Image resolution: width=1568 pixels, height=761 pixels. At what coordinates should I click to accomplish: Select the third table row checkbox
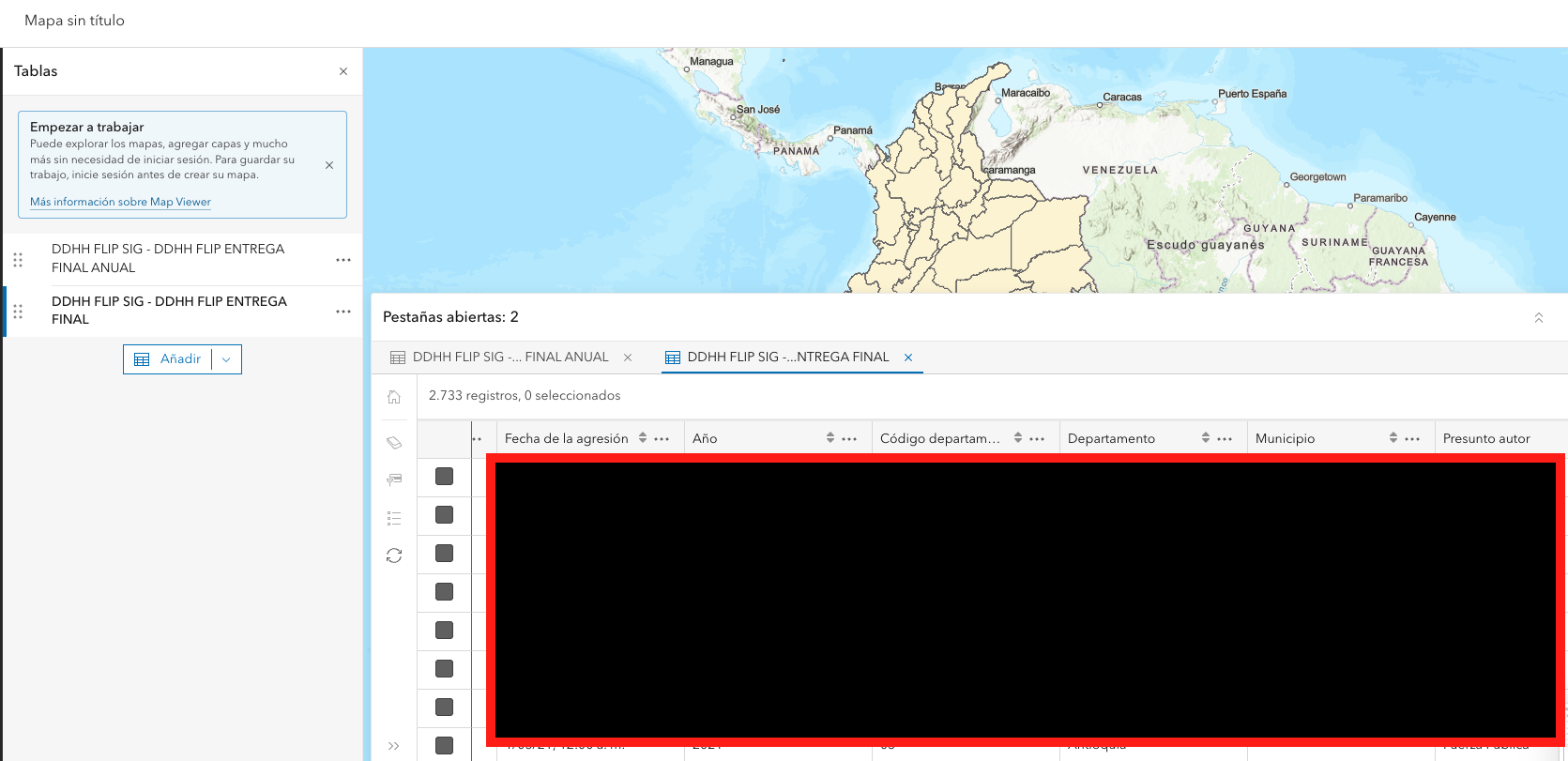tap(445, 554)
